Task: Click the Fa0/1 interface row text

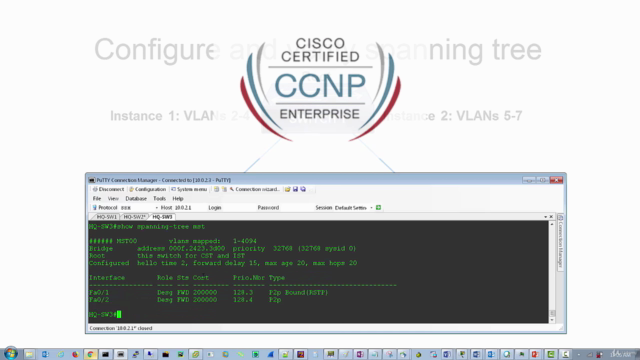Action: click(x=209, y=293)
